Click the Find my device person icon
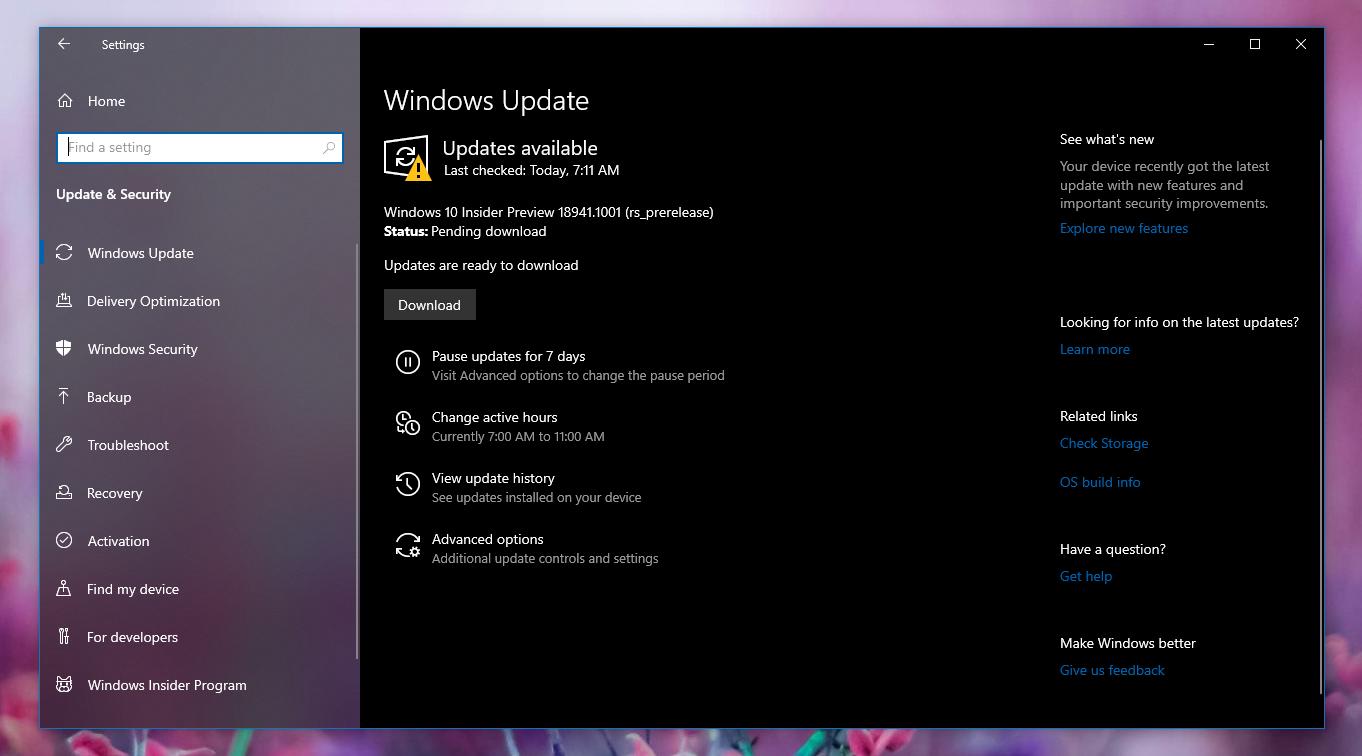This screenshot has height=756, width=1362. 65,589
